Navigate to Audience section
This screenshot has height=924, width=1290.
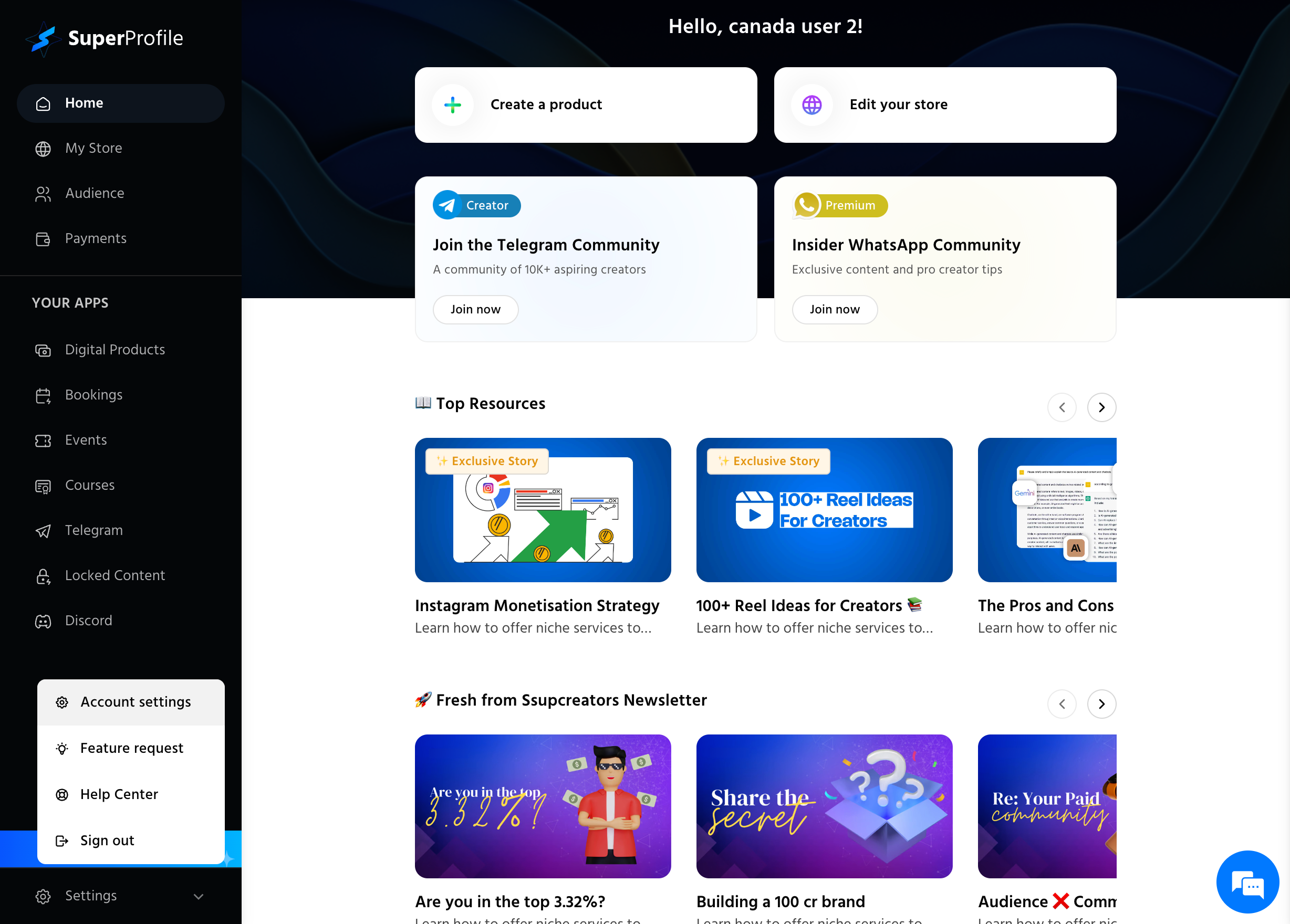tap(95, 193)
